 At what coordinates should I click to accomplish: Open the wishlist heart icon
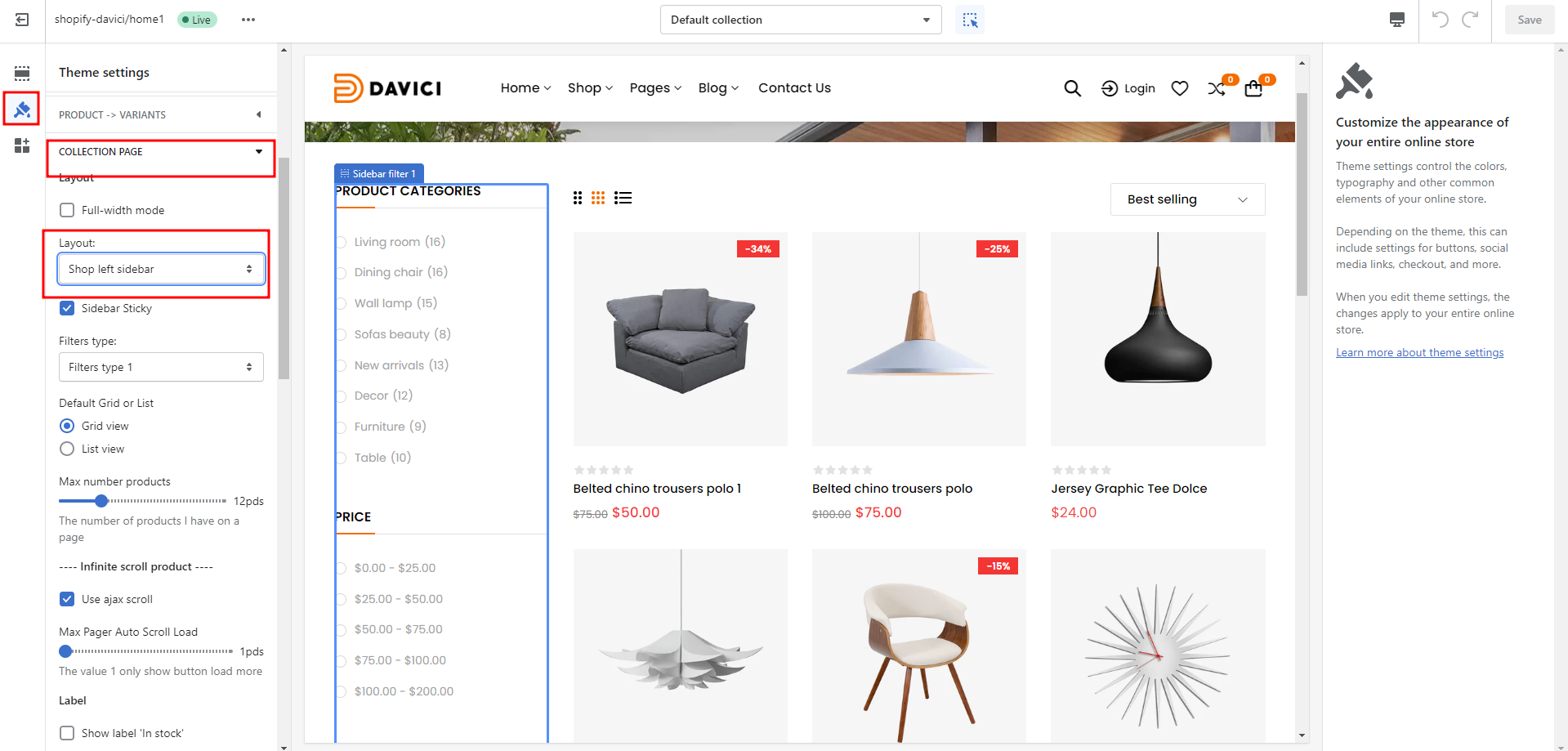coord(1179,88)
